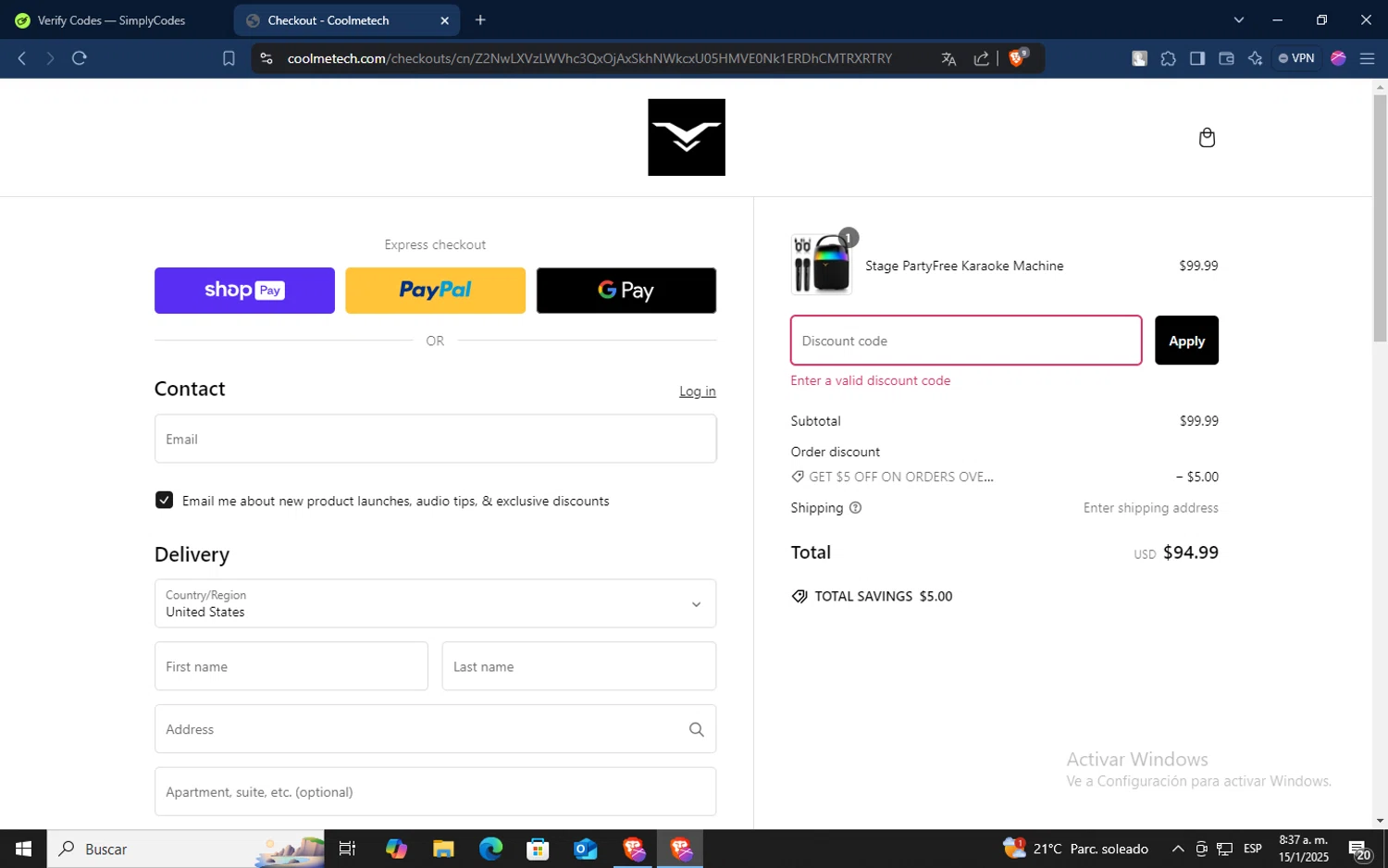The image size is (1388, 868).
Task: Uncheck email me about product launches checkbox
Action: pos(164,501)
